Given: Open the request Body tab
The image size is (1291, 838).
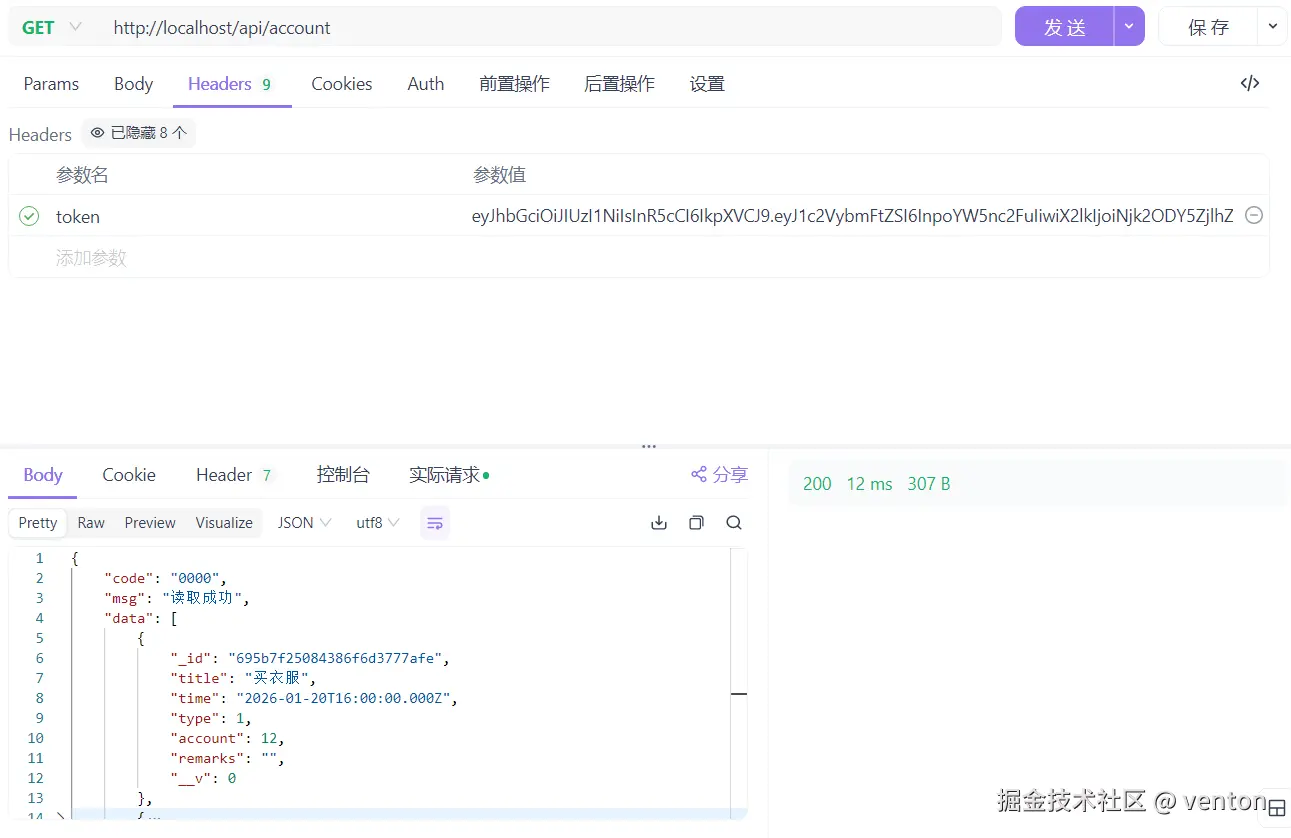Looking at the screenshot, I should click(x=133, y=84).
